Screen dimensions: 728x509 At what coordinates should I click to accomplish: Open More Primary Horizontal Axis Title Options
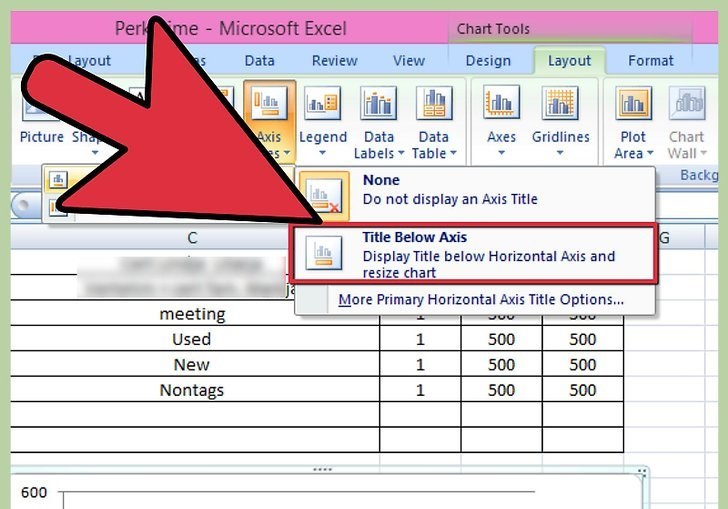coord(481,300)
